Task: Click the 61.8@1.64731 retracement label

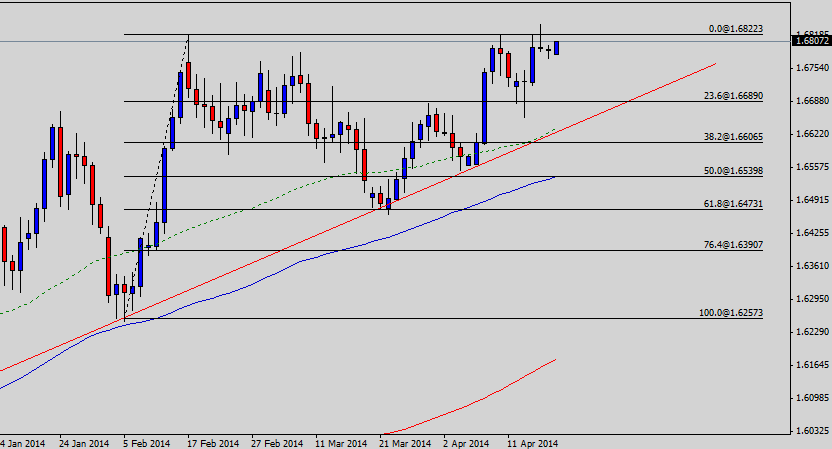Action: (x=733, y=204)
